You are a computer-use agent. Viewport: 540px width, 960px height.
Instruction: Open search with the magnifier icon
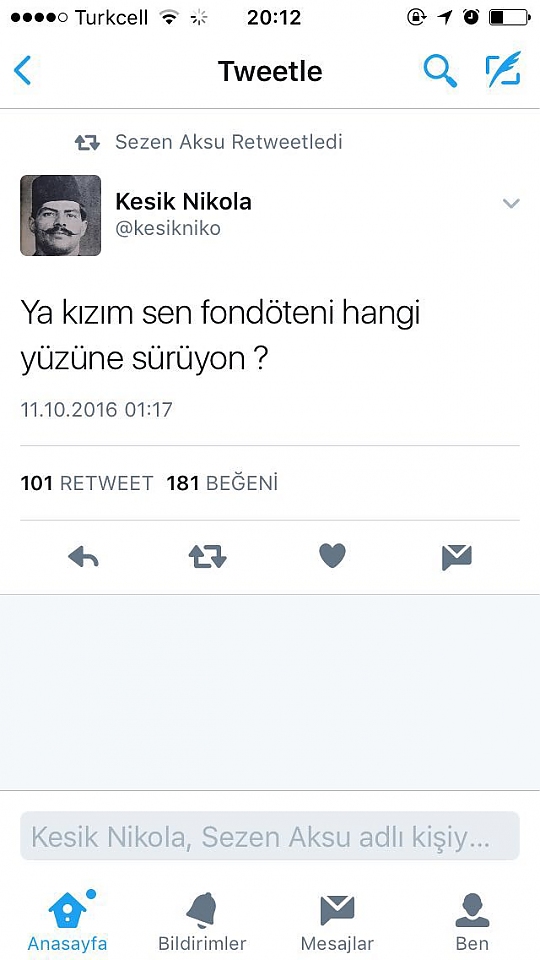[x=440, y=70]
